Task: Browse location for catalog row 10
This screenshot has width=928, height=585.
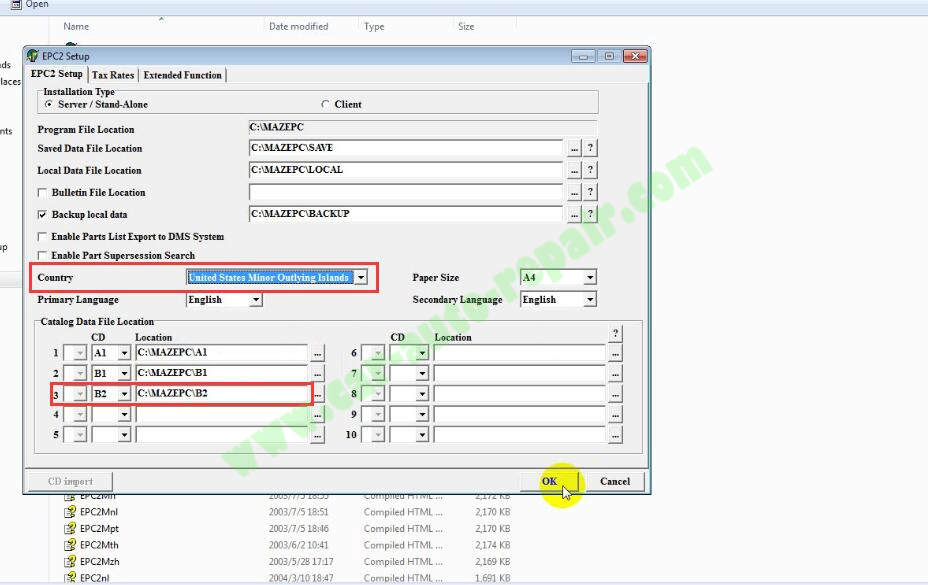Action: point(616,435)
